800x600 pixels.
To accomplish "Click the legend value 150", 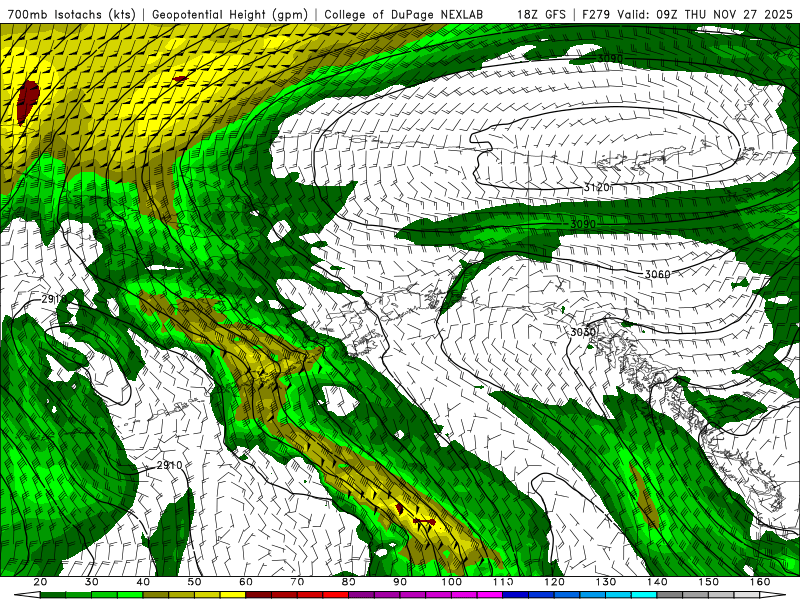I will pos(709,582).
